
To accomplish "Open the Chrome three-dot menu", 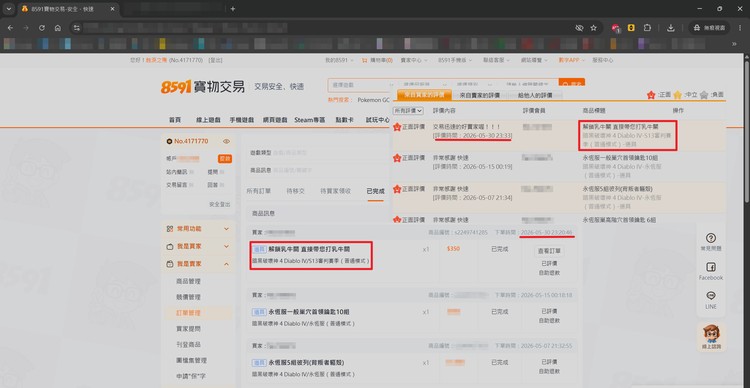I will click(x=739, y=28).
